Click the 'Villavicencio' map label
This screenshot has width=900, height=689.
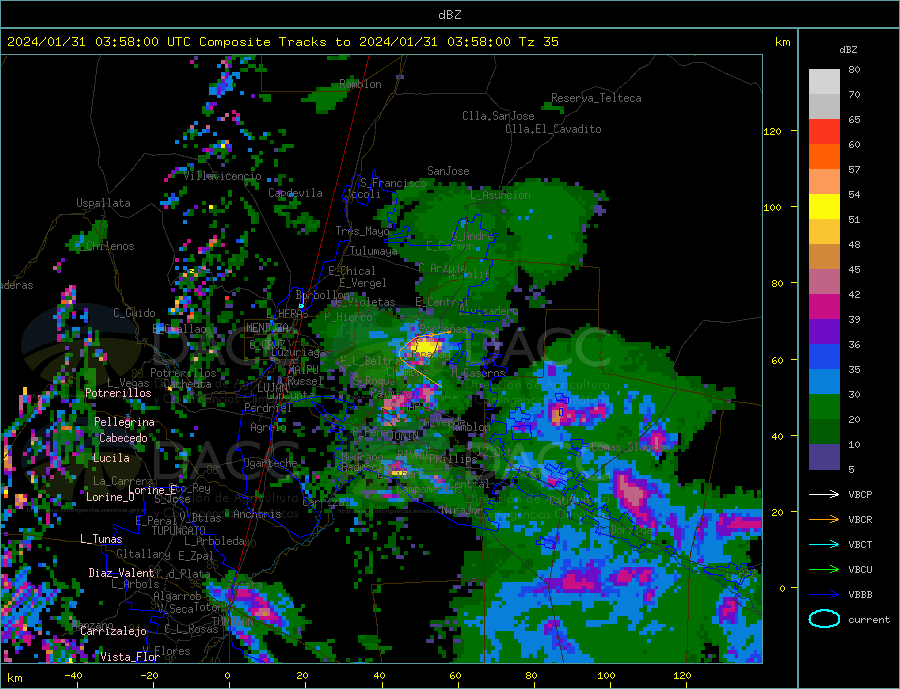coord(222,176)
